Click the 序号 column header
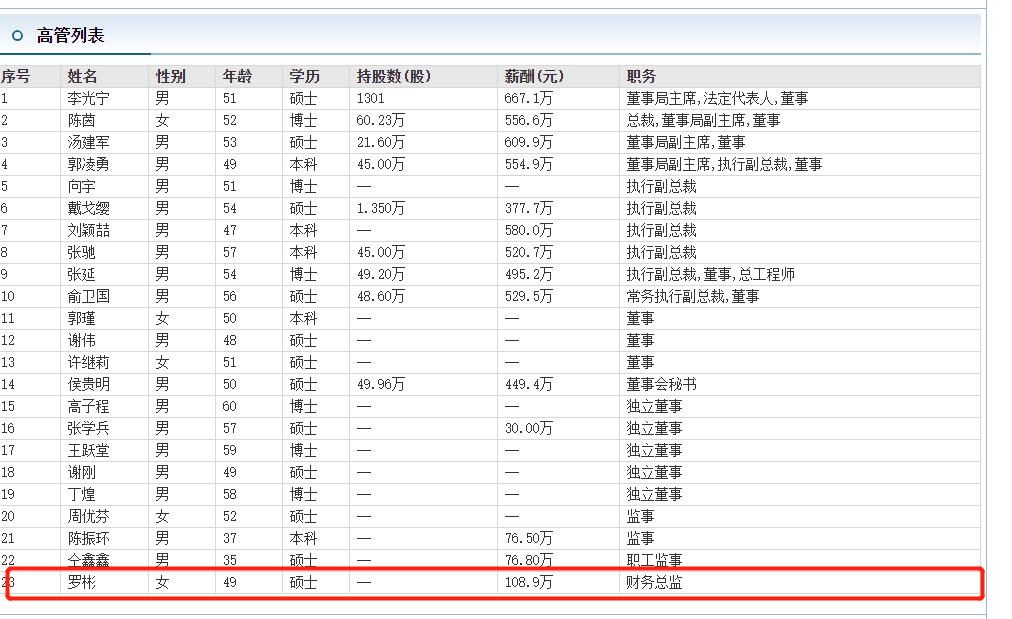This screenshot has height=619, width=1012. coord(16,76)
